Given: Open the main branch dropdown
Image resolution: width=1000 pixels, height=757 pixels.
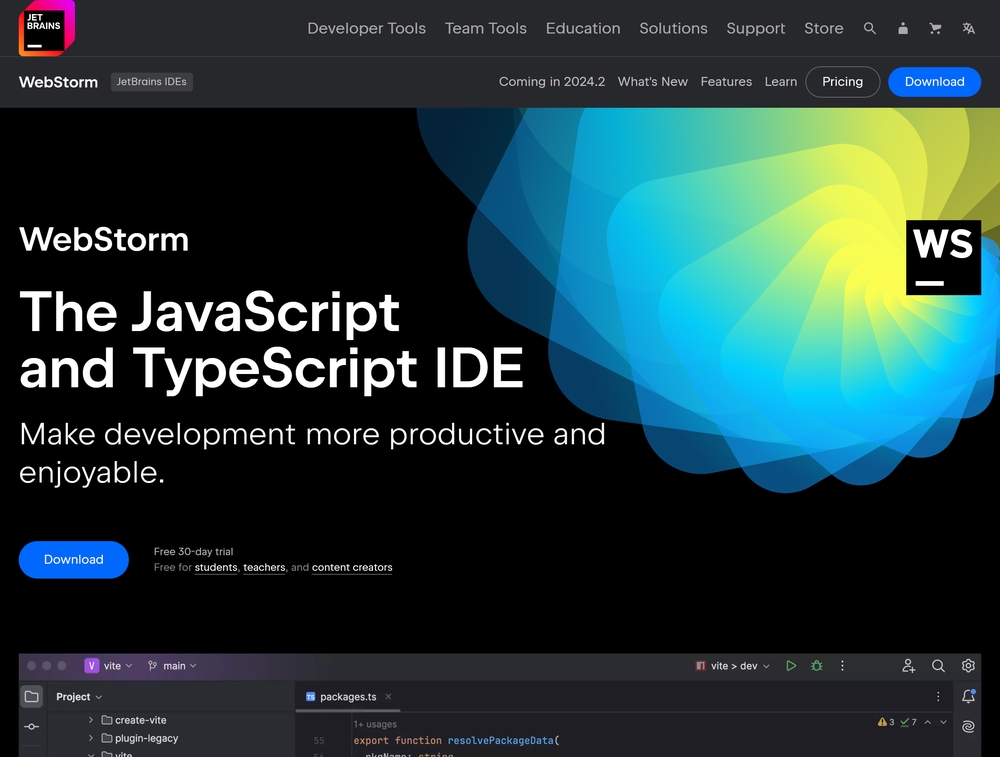Looking at the screenshot, I should click(x=174, y=665).
